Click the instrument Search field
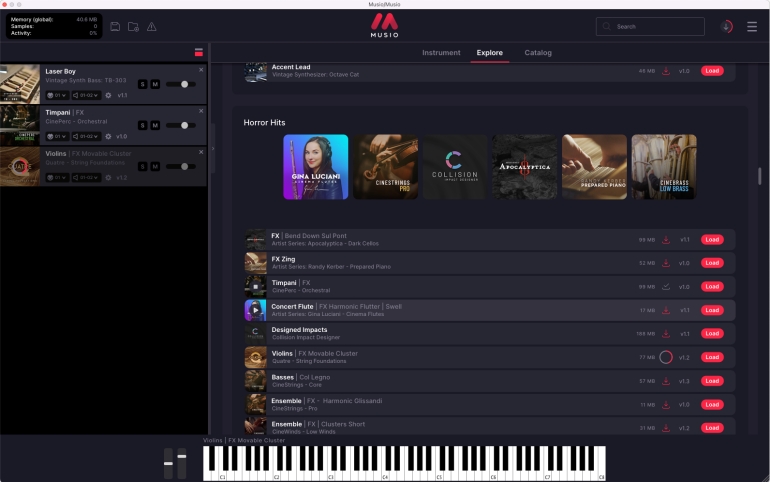770x482 pixels. point(650,27)
